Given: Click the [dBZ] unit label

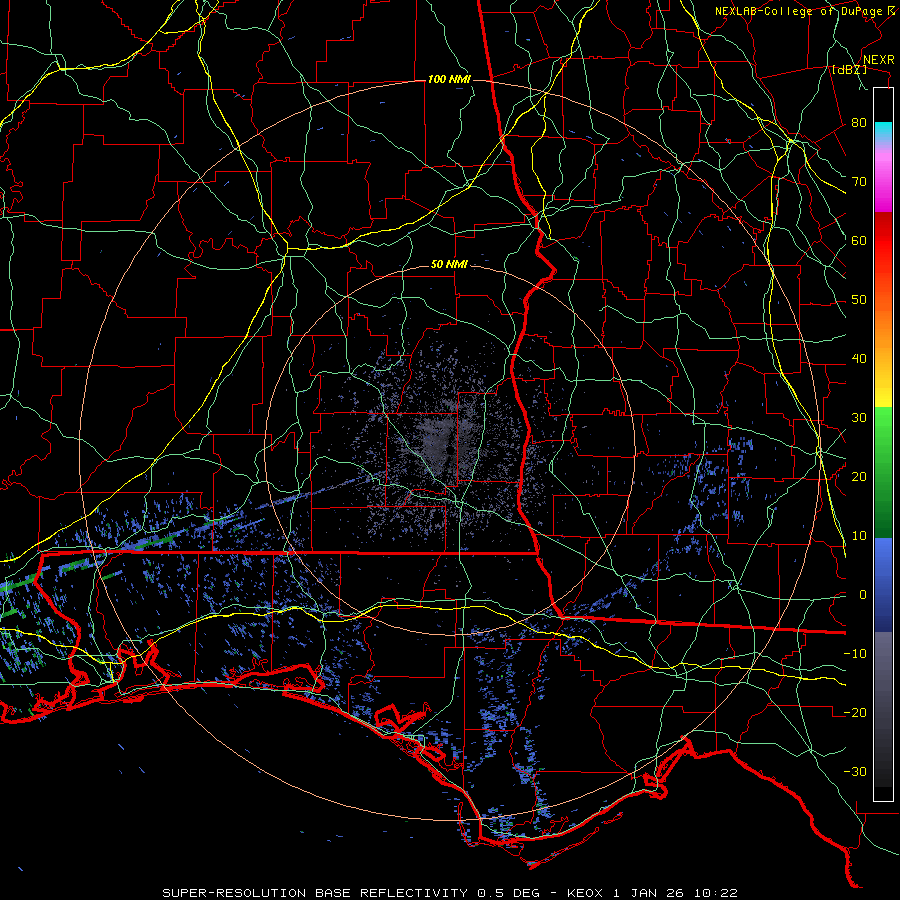Looking at the screenshot, I should pyautogui.click(x=849, y=69).
